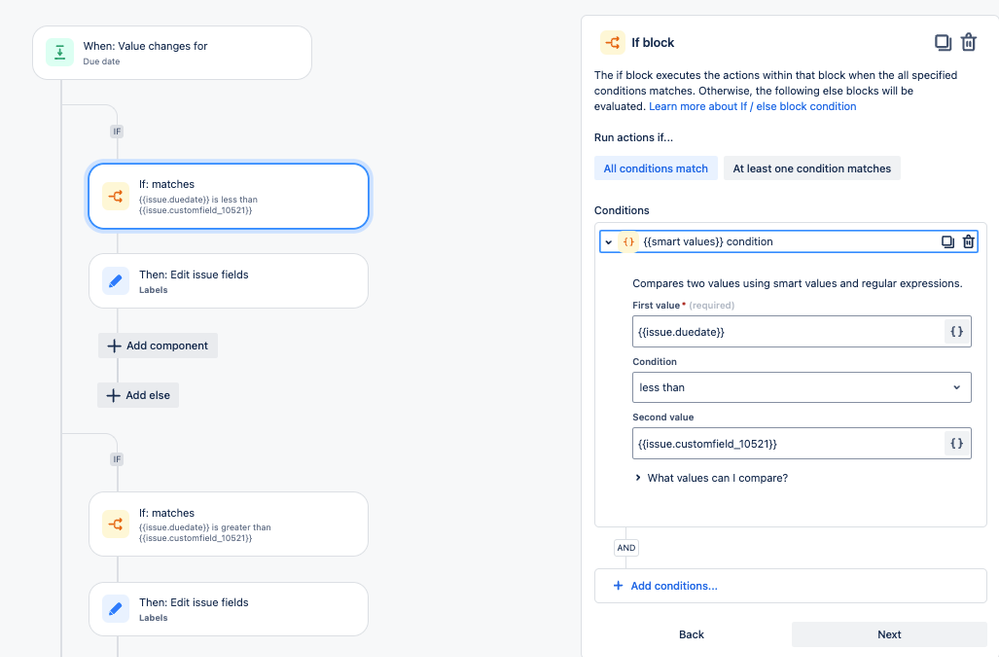Open Learn more about If/else block link
Viewport: 999px width, 657px height.
click(752, 106)
